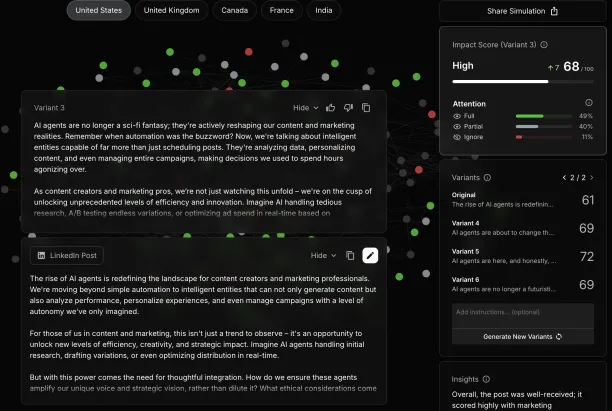This screenshot has width=612, height=411.
Task: Select the United States country tab
Action: 98,11
